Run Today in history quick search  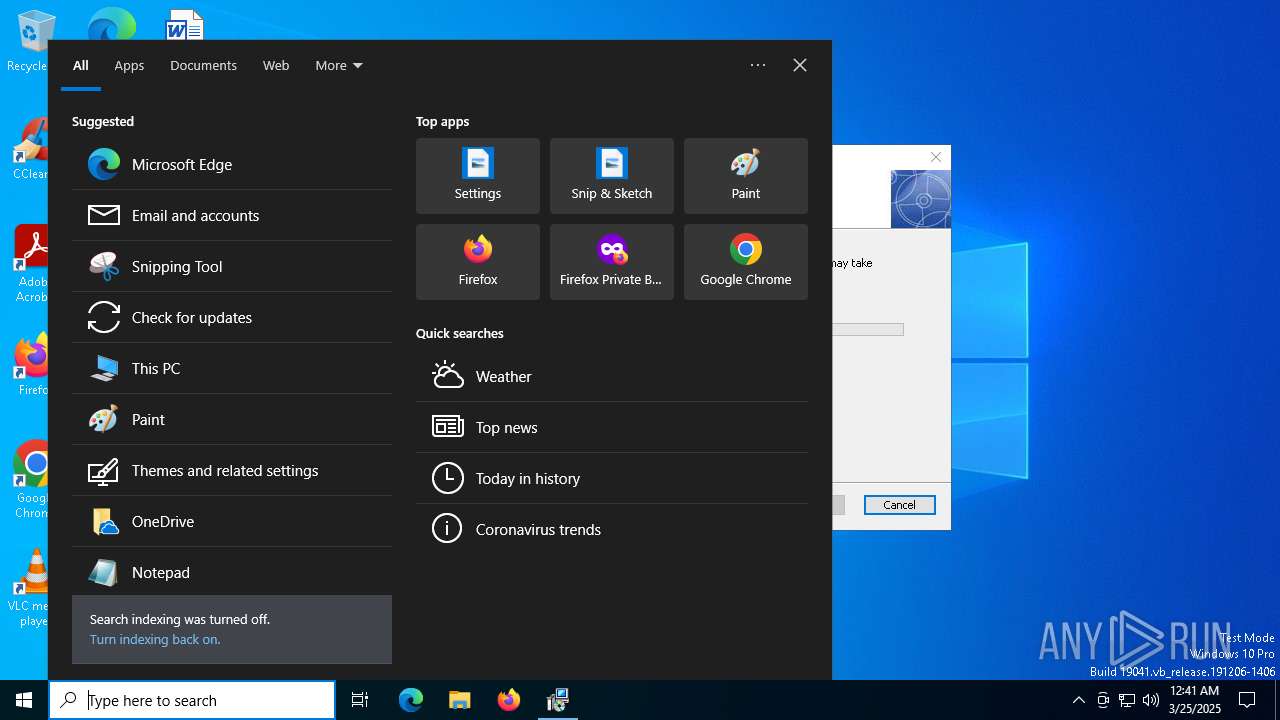tap(612, 478)
